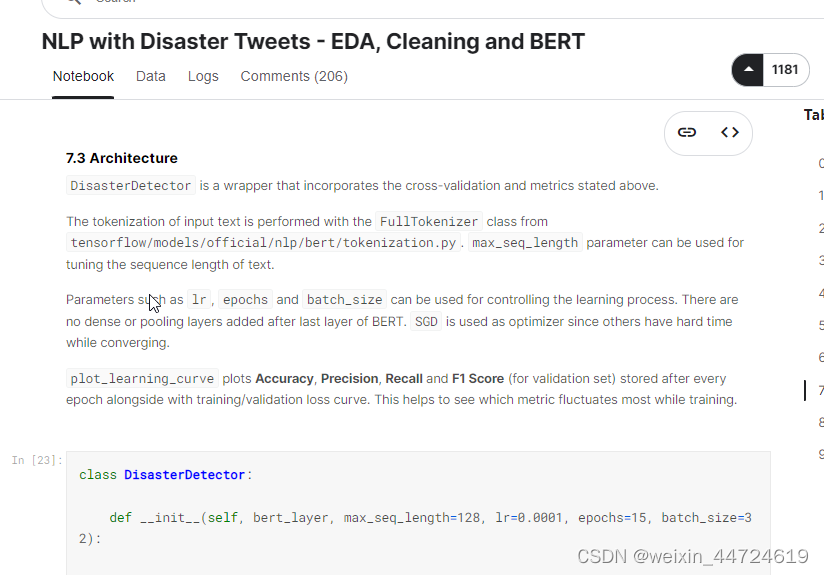Select table of contents entry 5
Viewport: 824px width, 575px height.
(x=821, y=325)
